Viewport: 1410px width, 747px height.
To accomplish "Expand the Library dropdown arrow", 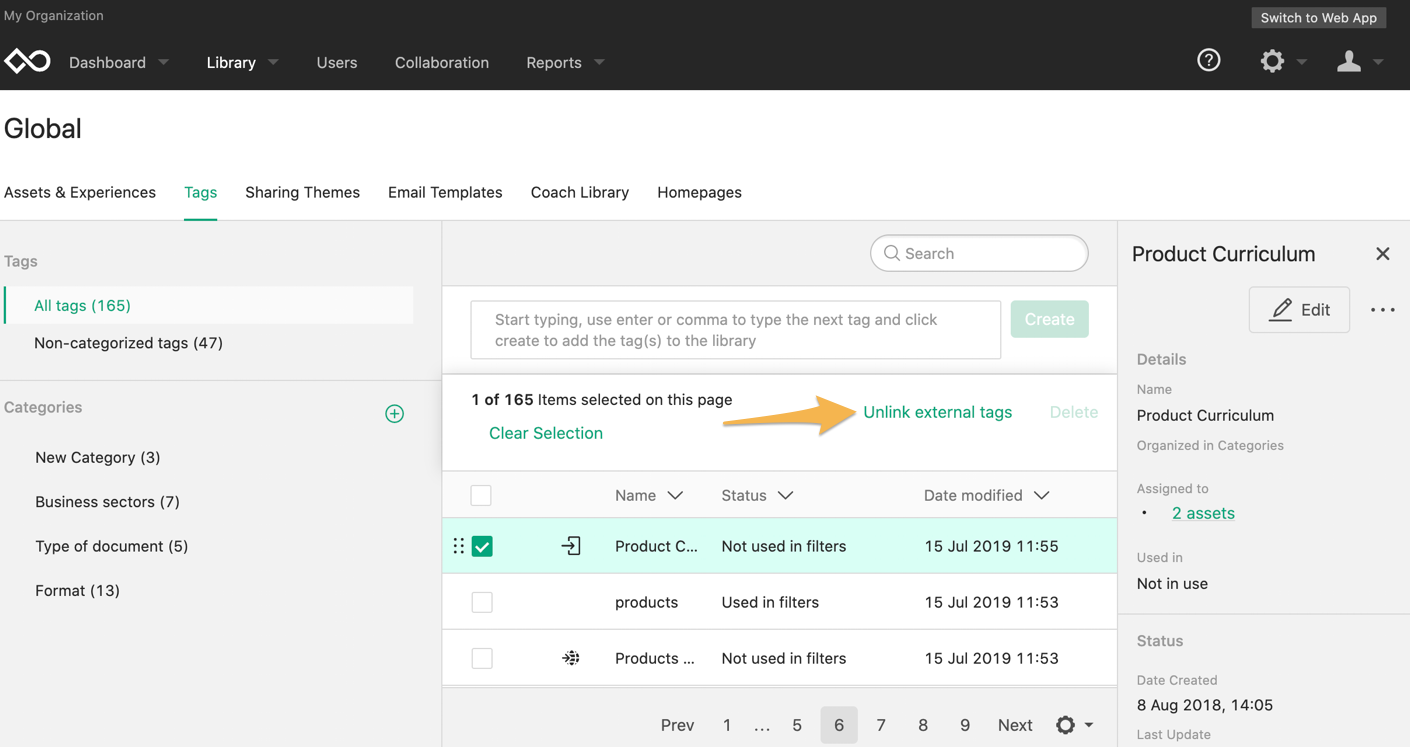I will (x=274, y=63).
